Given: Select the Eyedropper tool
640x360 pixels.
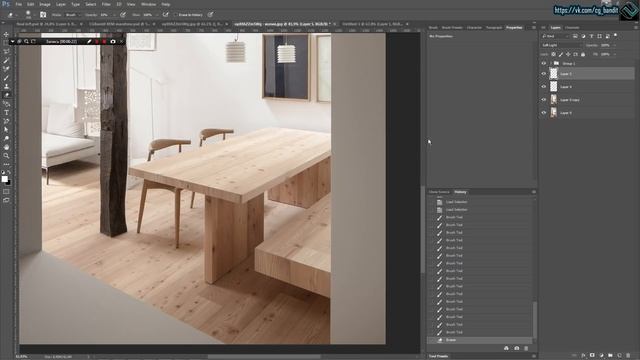Looking at the screenshot, I should coord(6,60).
